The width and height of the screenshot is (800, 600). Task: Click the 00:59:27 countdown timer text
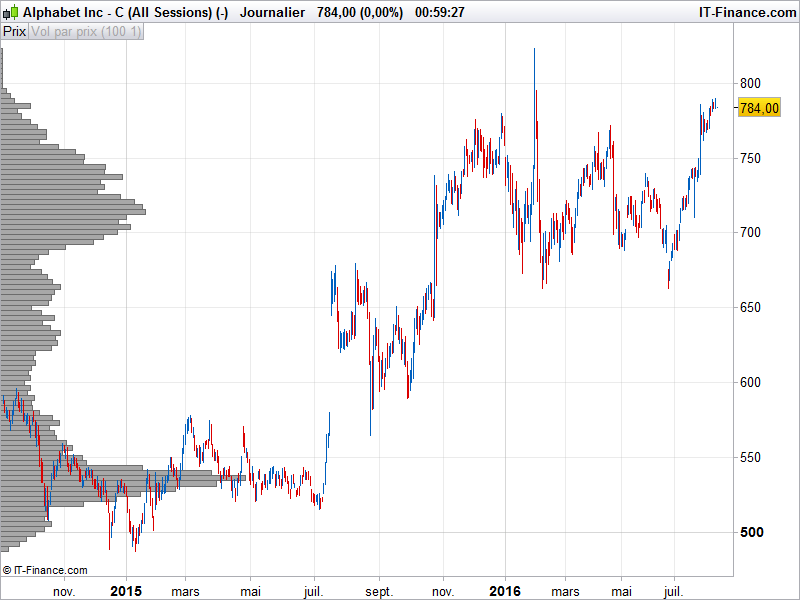(x=440, y=12)
